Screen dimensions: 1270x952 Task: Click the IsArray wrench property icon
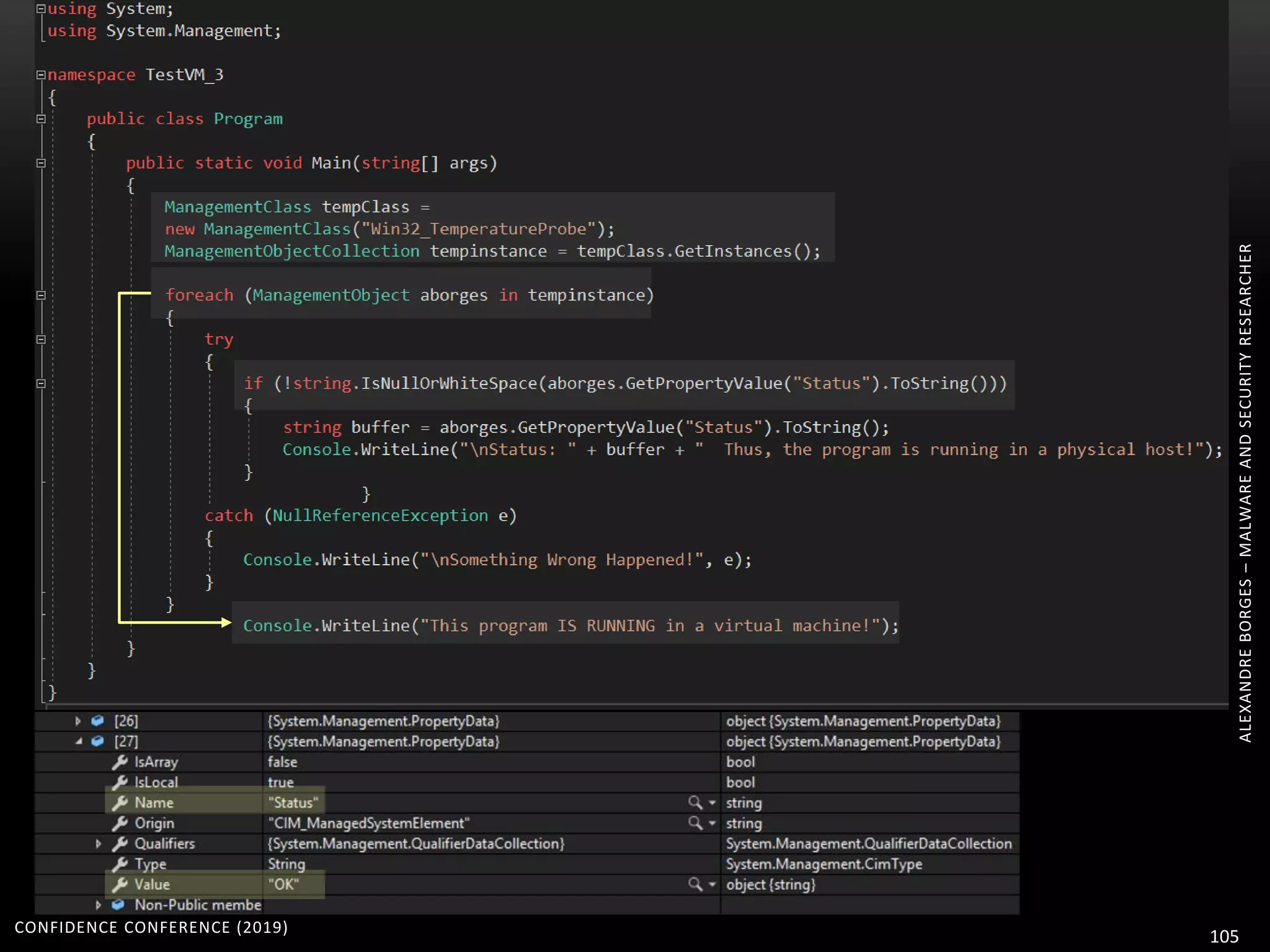click(120, 762)
